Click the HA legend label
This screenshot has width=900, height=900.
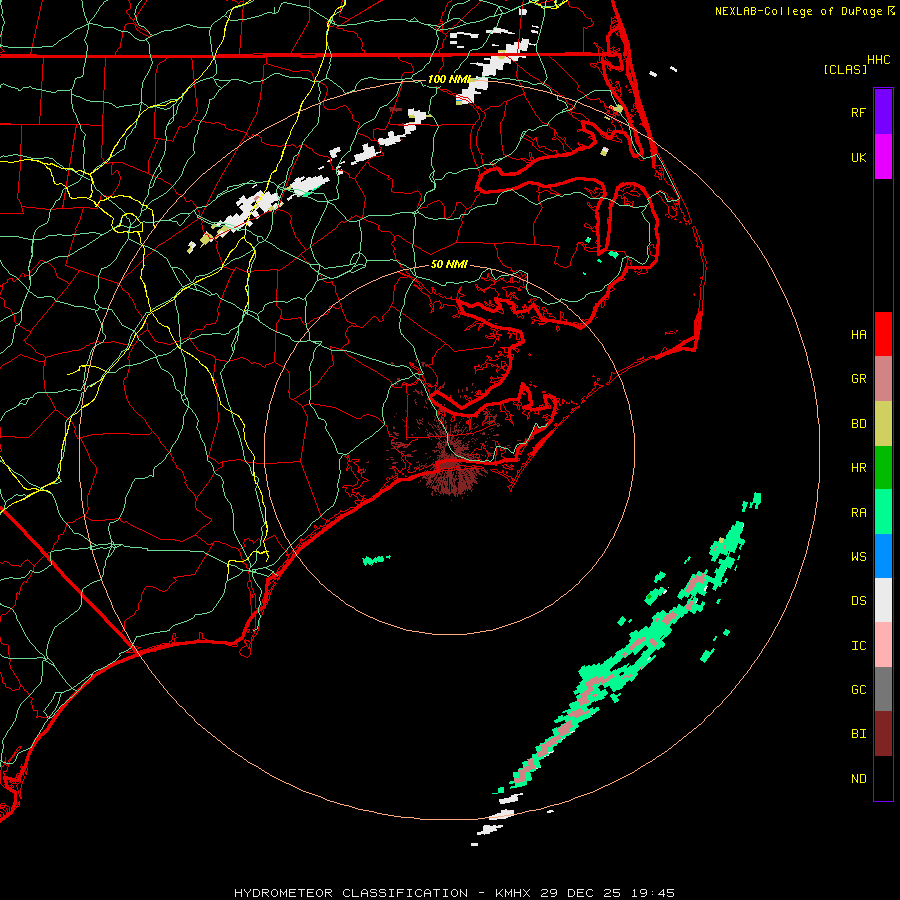pyautogui.click(x=858, y=334)
